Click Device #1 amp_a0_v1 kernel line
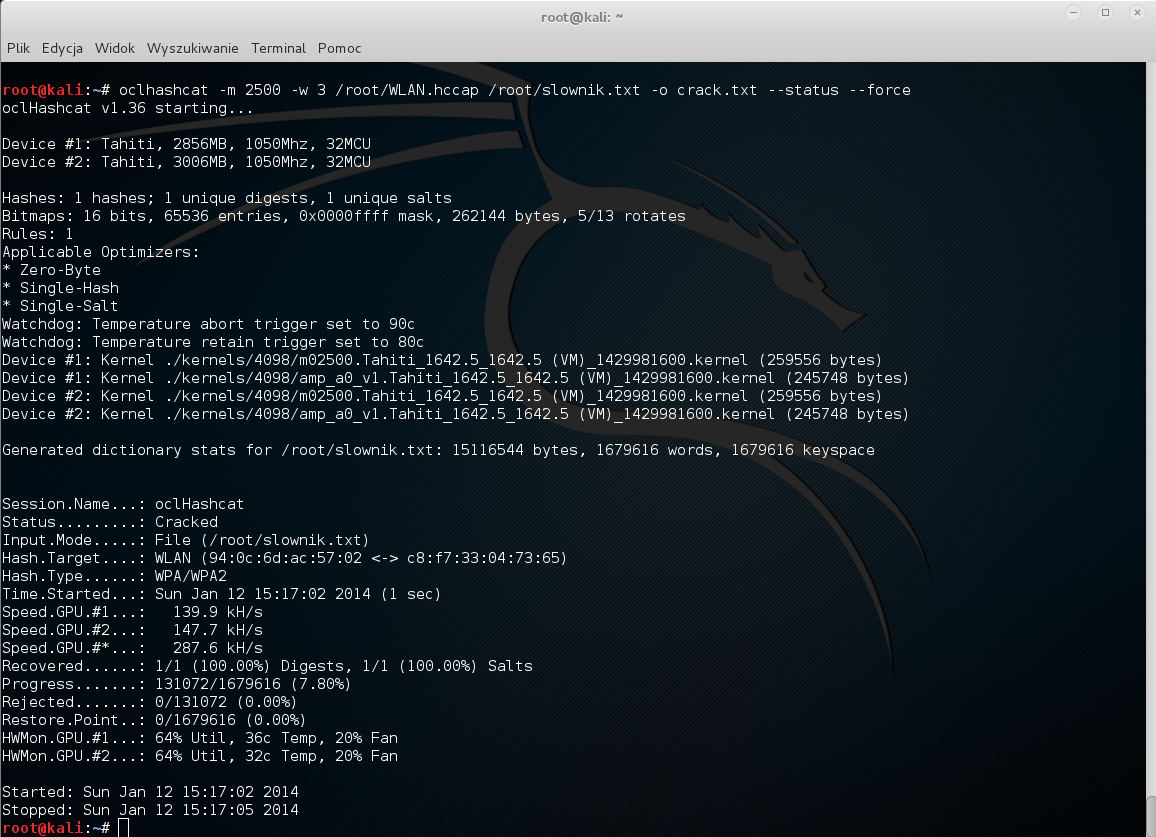1156x837 pixels. 456,378
